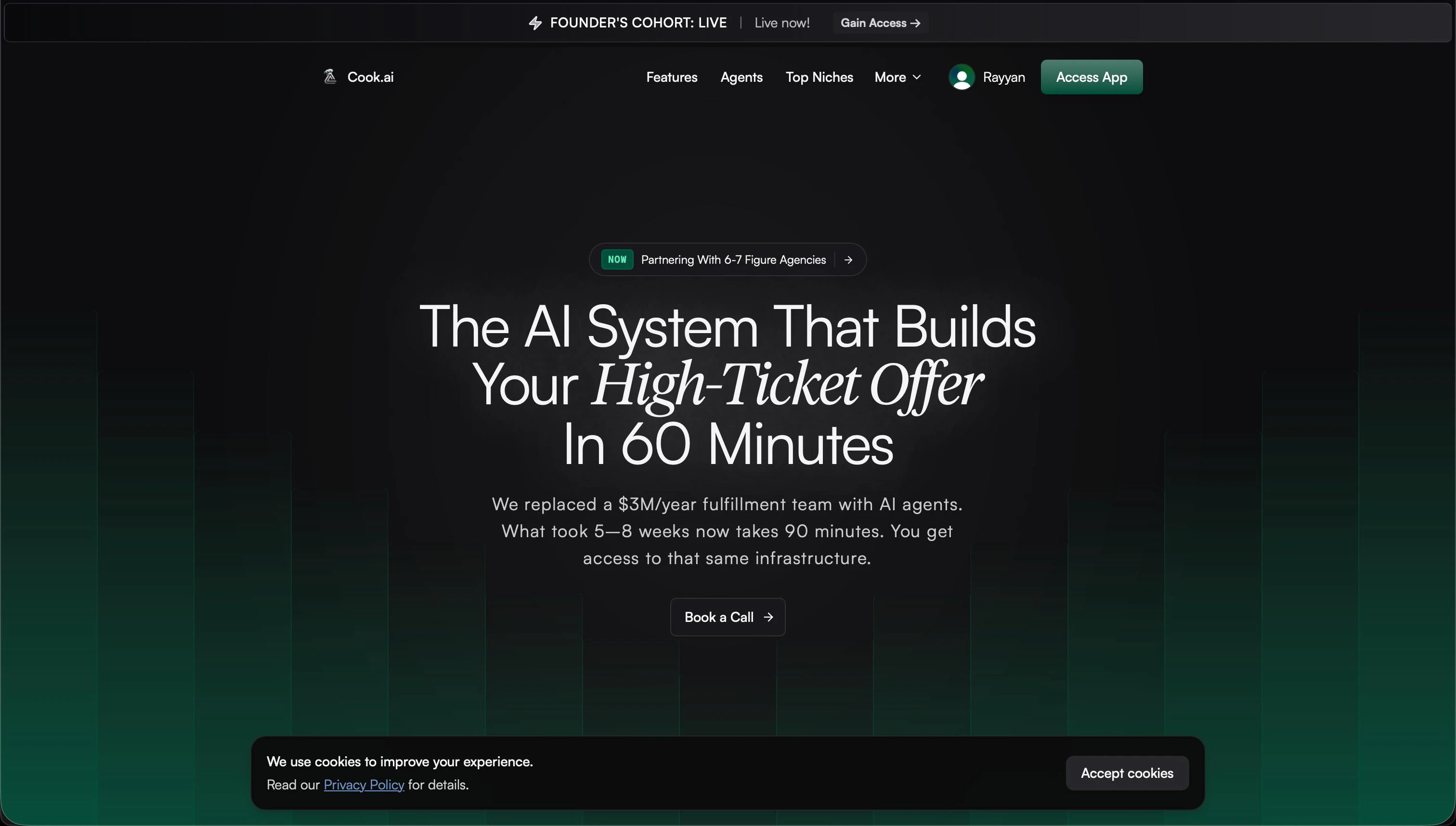Click the green NOW badge

(x=617, y=260)
